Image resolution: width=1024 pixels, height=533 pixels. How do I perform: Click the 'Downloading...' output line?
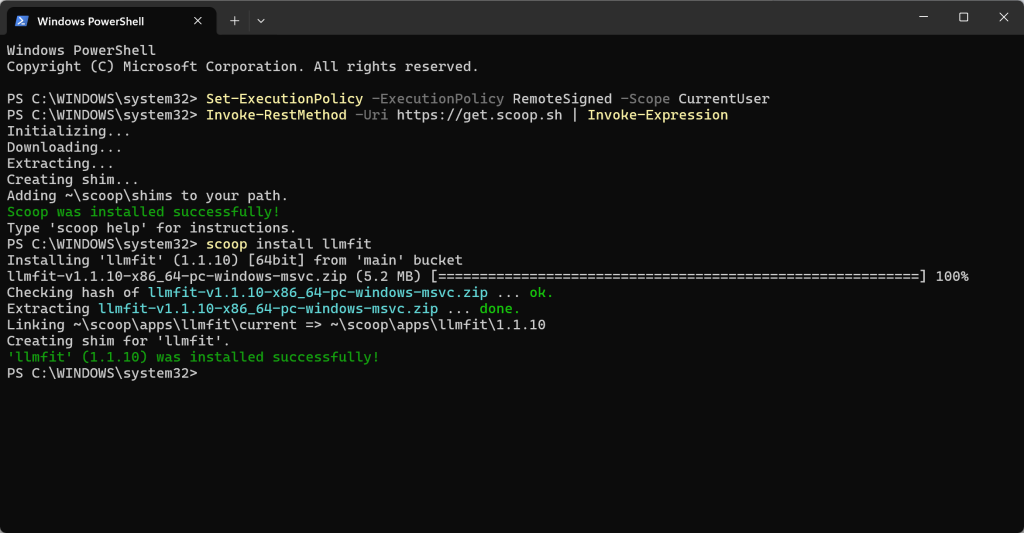pos(64,148)
